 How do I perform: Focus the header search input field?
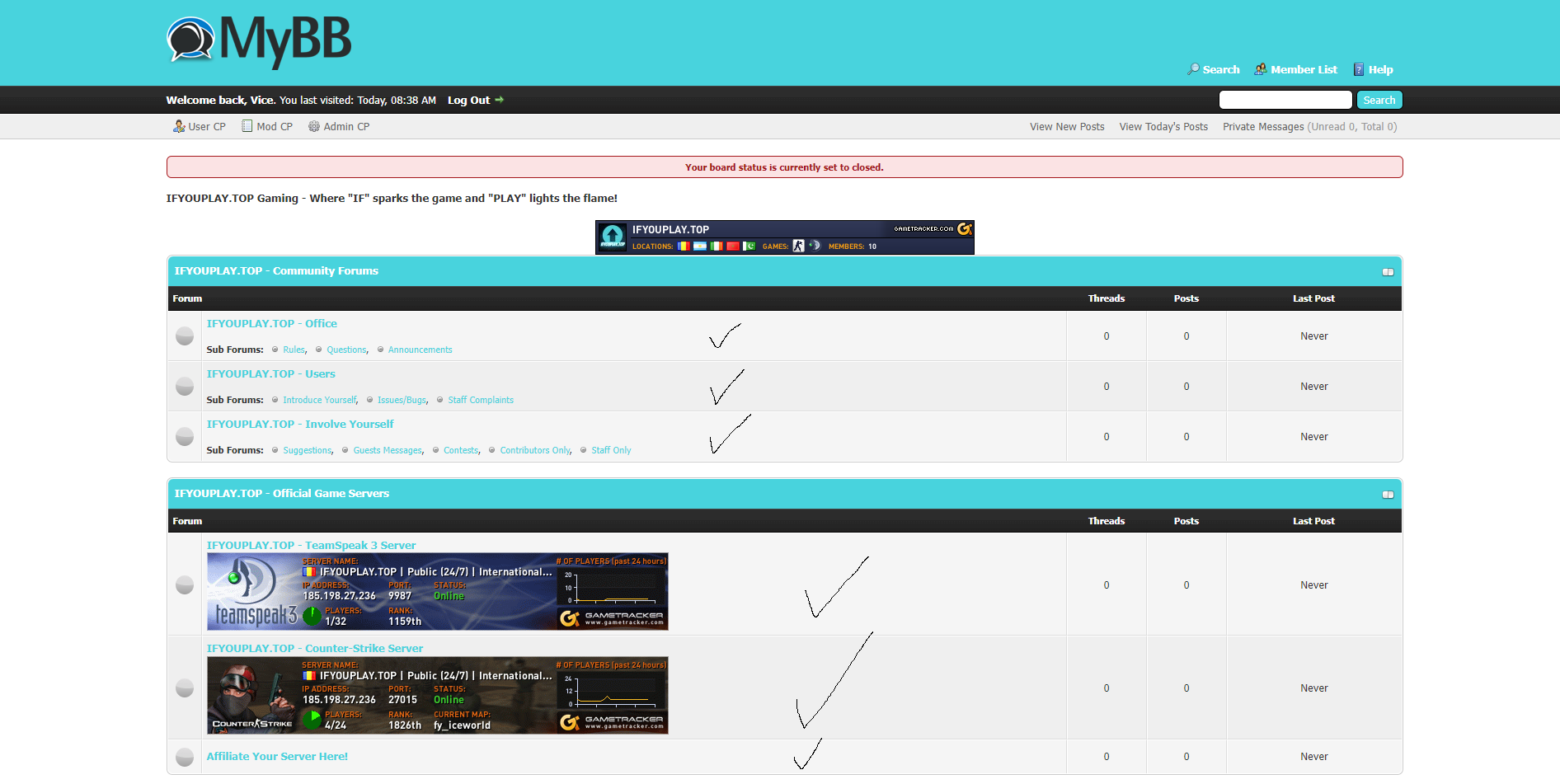point(1285,100)
